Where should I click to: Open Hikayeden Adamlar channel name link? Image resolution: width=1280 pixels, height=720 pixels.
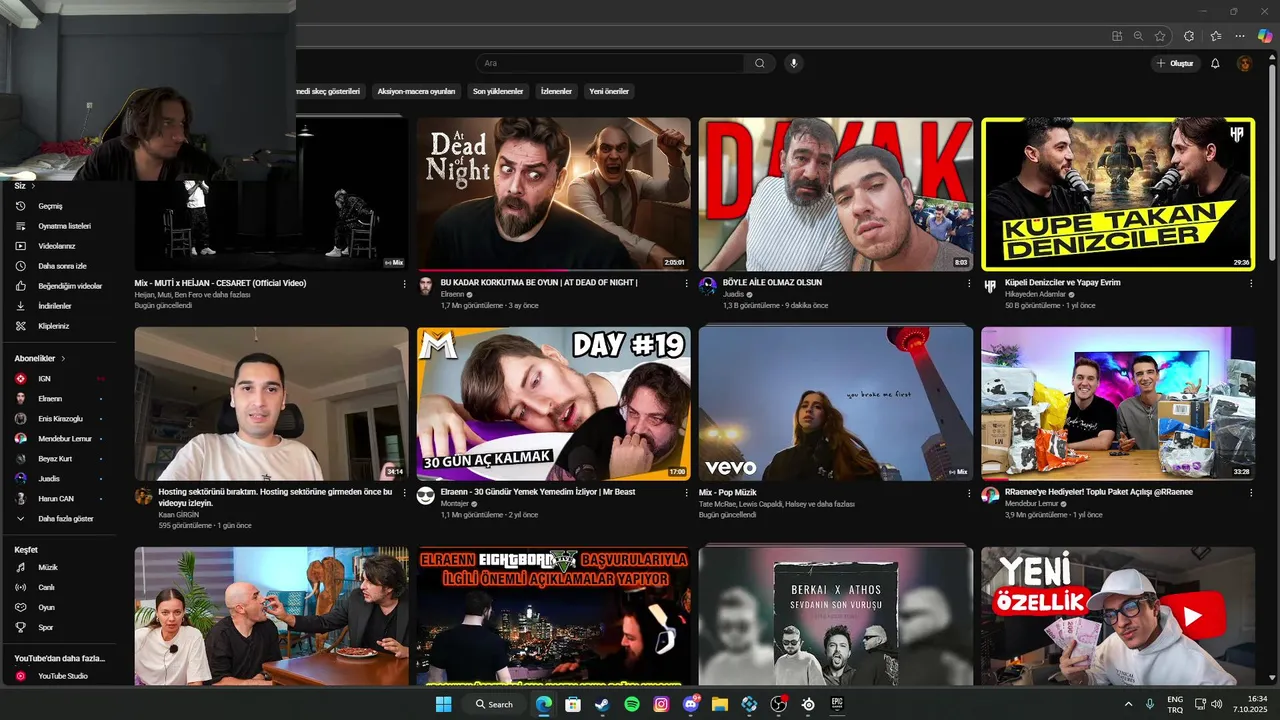click(1035, 294)
